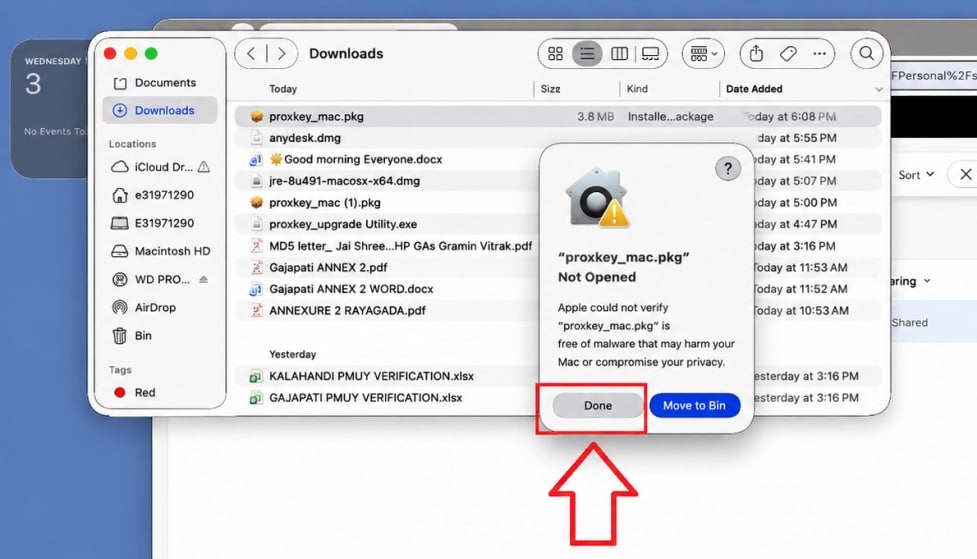
Task: Click the Edit Tags toolbar icon
Action: pos(788,54)
